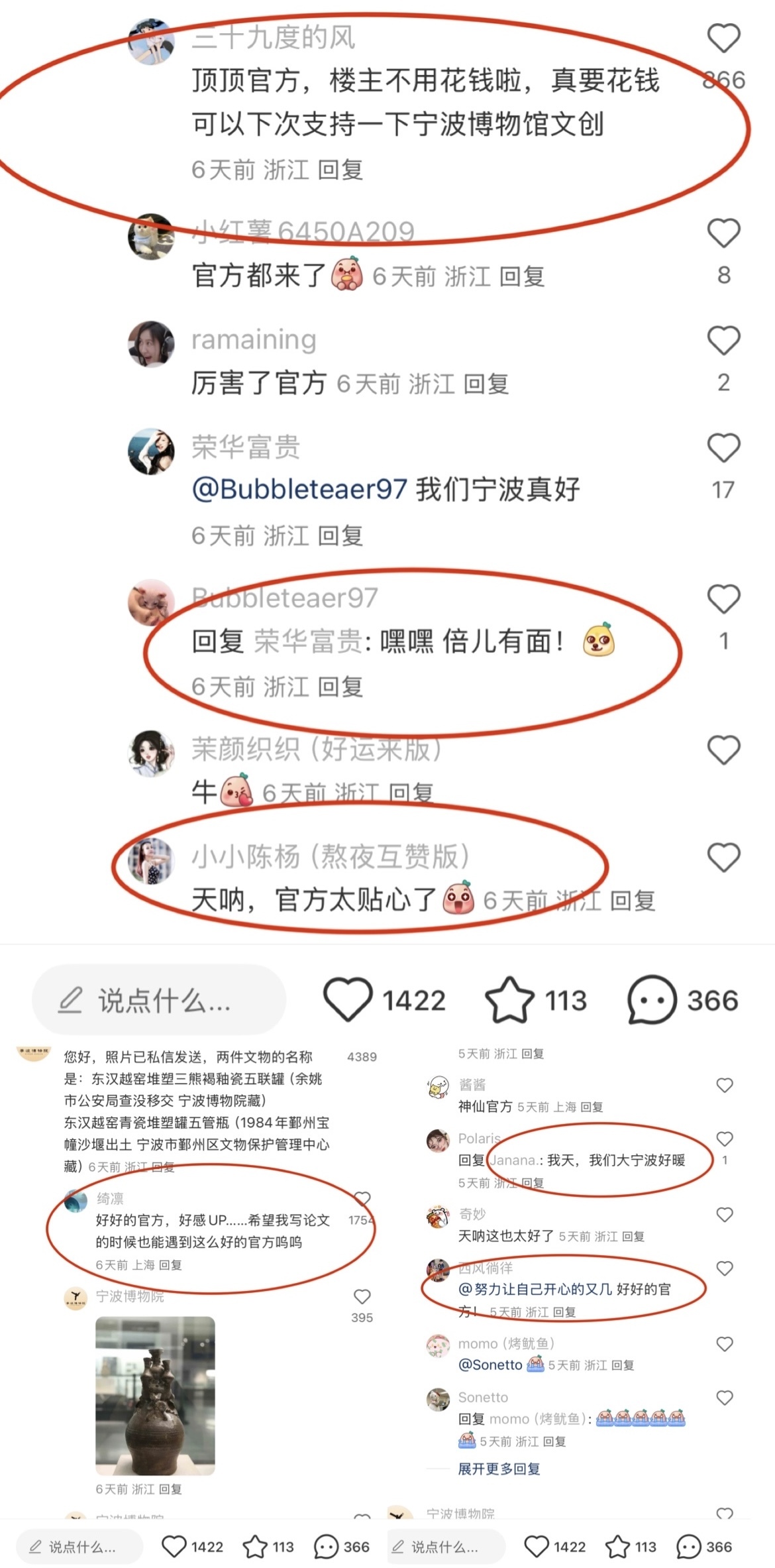Tap heart on 小红薯6450A209's comment
The height and width of the screenshot is (1568, 775).
[723, 233]
